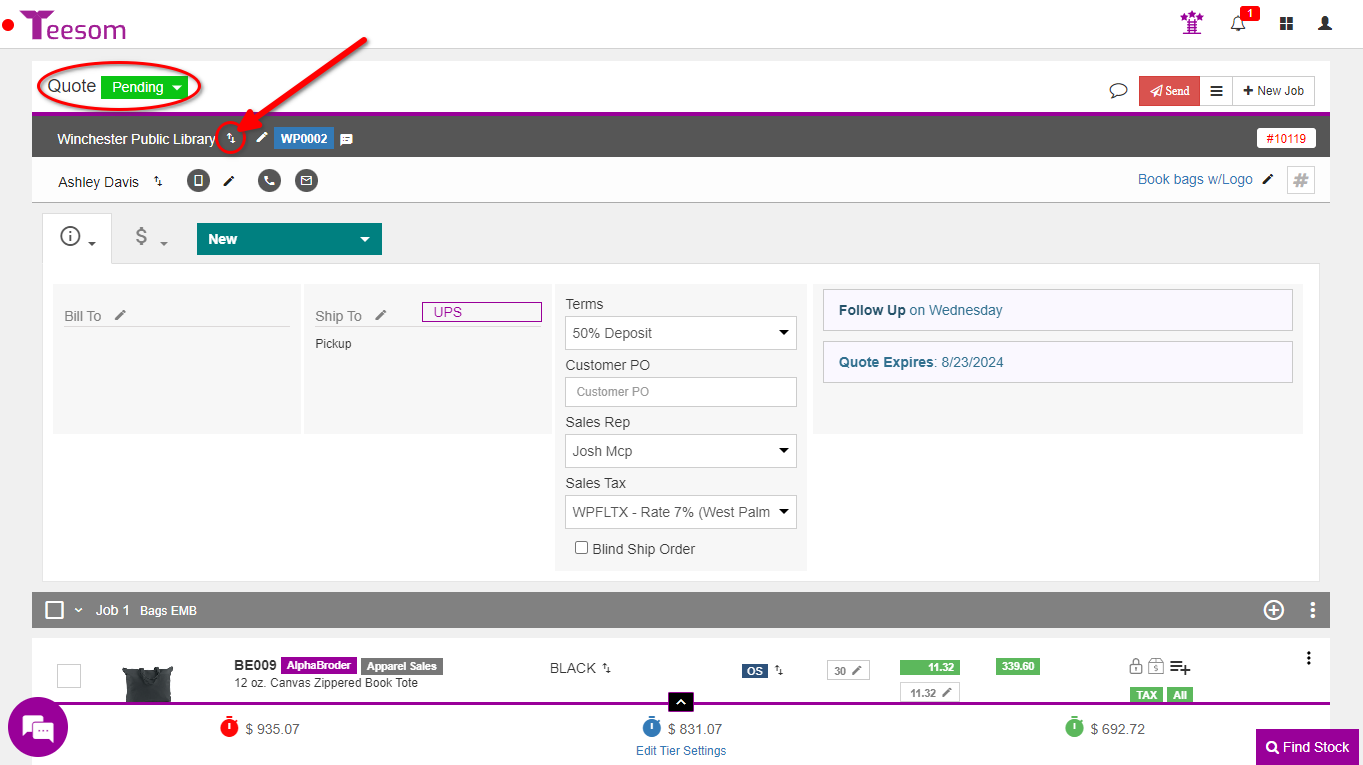The width and height of the screenshot is (1363, 765).
Task: Tick the BE009 line item checkbox
Action: coord(69,676)
